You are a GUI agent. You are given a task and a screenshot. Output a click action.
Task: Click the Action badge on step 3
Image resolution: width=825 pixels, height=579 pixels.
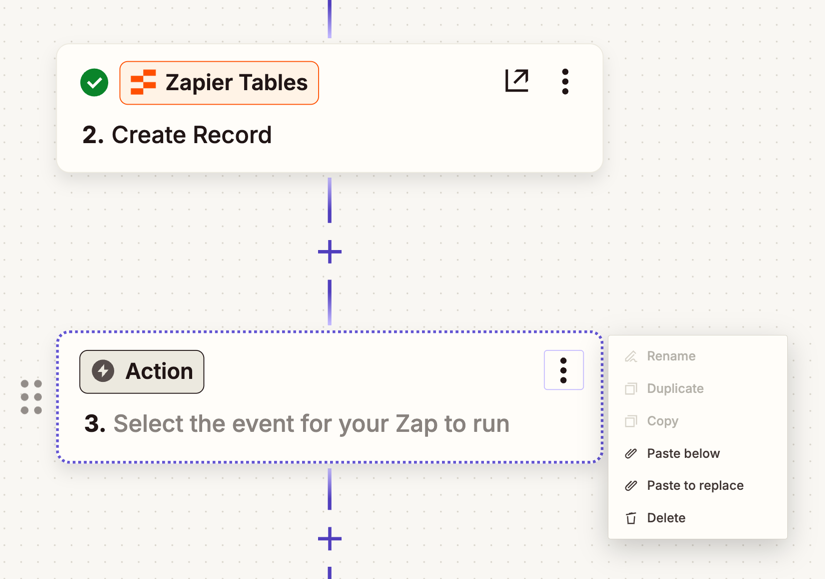point(142,372)
